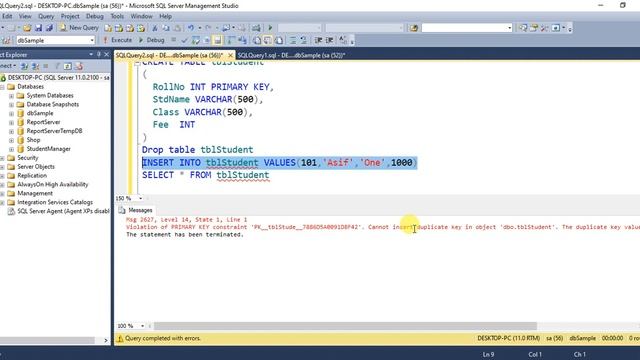Select the Security folder in Object Explorer
Viewport: 640px width, 360px height.
(28, 158)
